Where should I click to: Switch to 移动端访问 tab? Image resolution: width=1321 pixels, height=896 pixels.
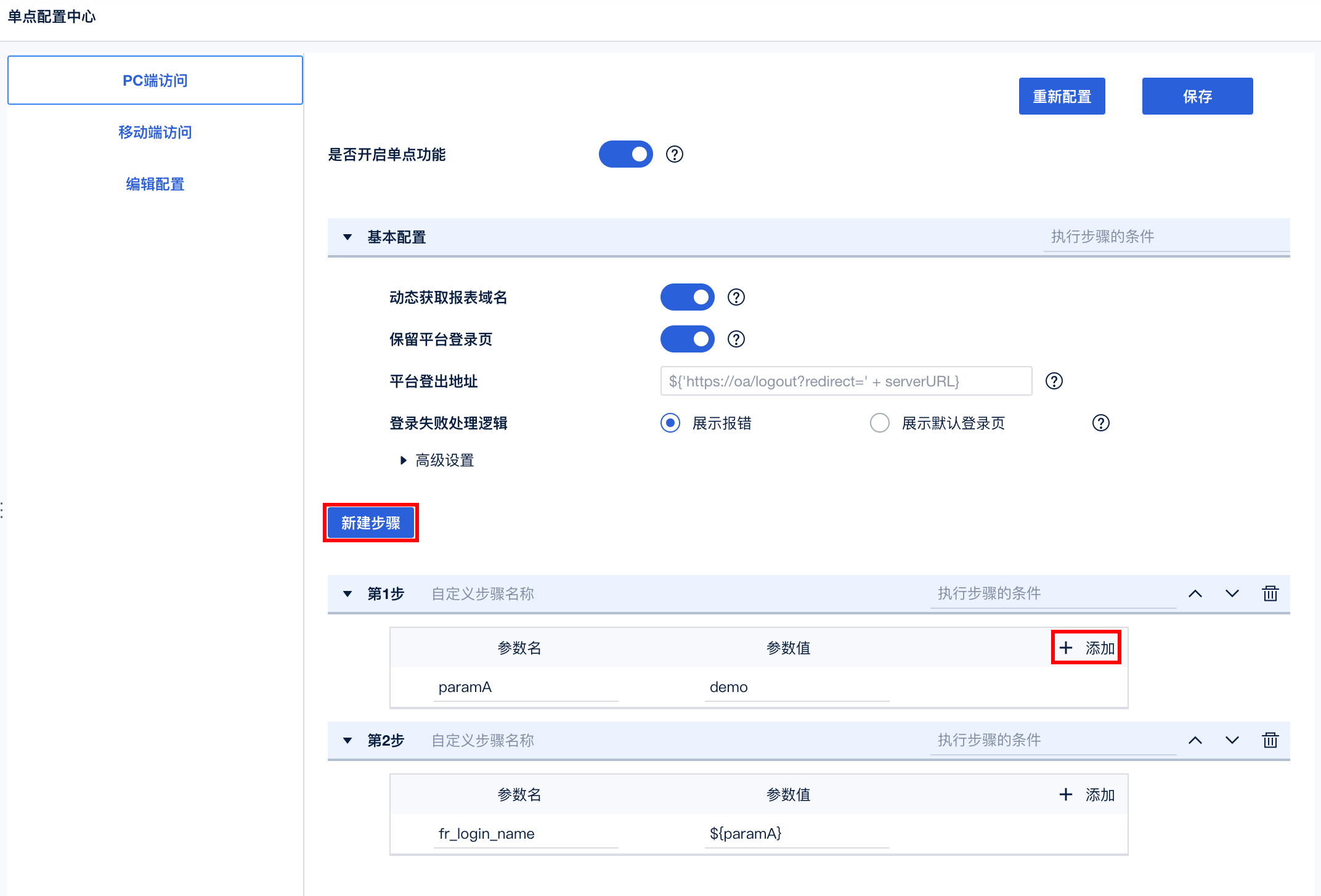coord(155,132)
